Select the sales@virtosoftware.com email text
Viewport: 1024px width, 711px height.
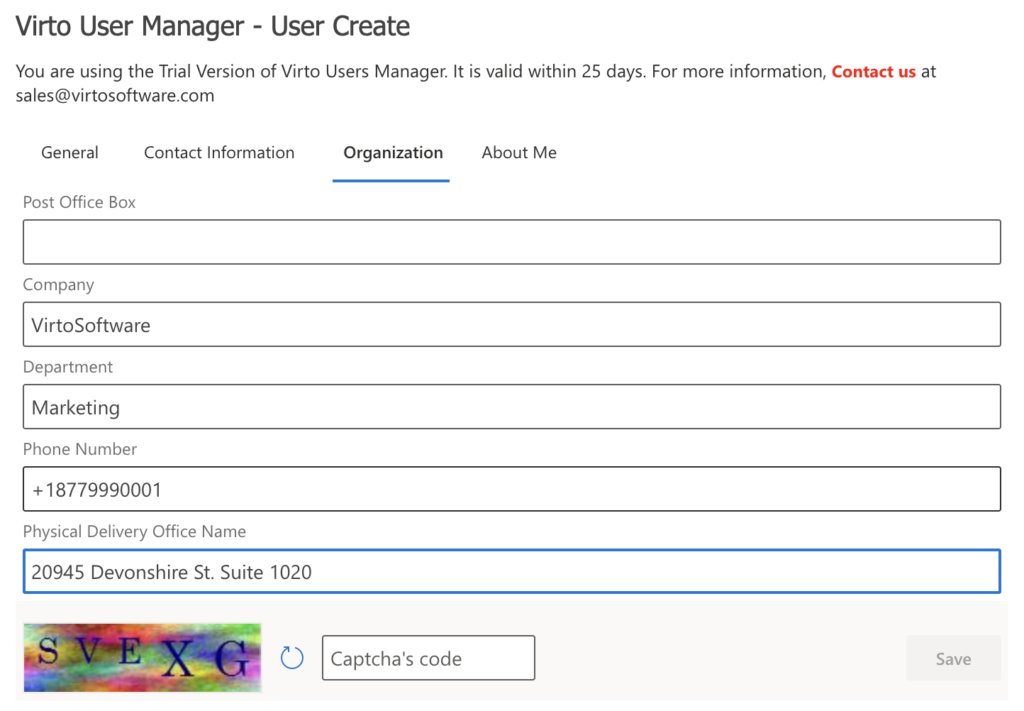point(114,95)
